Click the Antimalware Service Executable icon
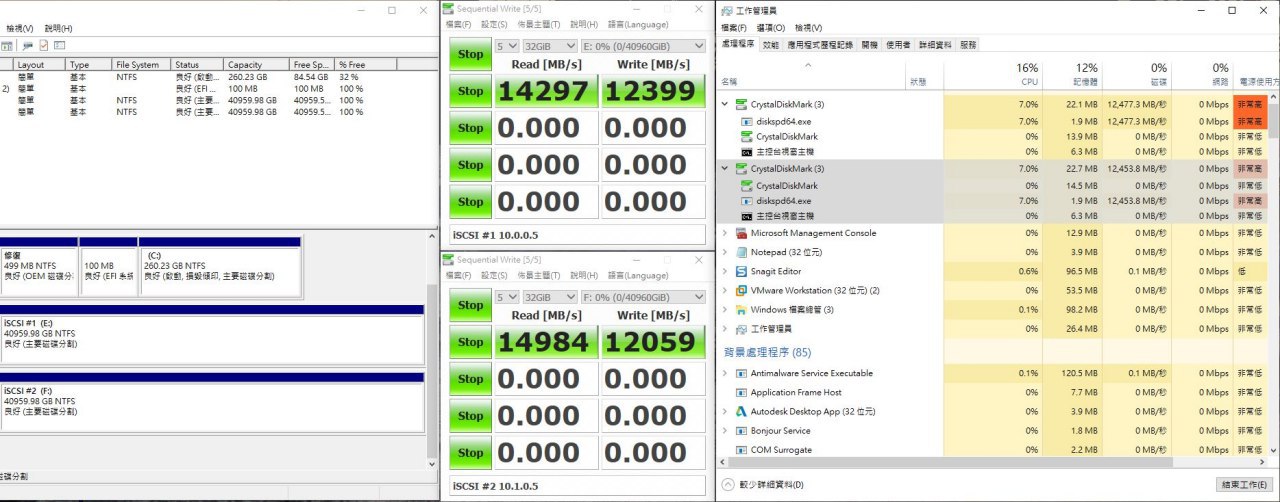 tap(741, 373)
